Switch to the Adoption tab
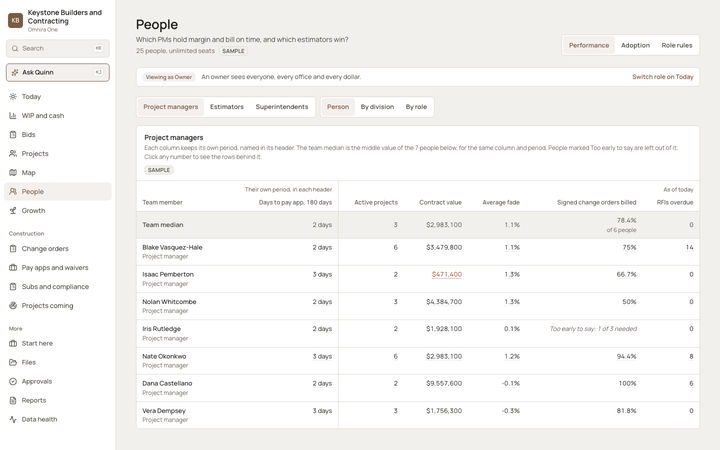 (x=635, y=45)
